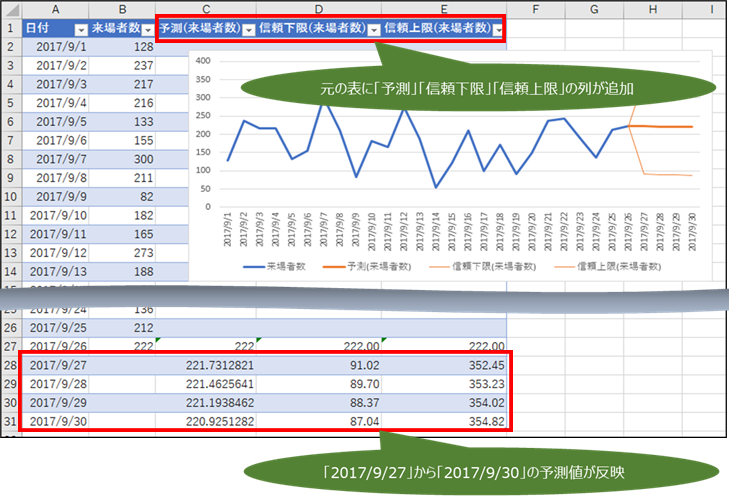The width and height of the screenshot is (729, 496).
Task: Open the 信頼上限(来場者数) filter dropdown
Action: [498, 30]
